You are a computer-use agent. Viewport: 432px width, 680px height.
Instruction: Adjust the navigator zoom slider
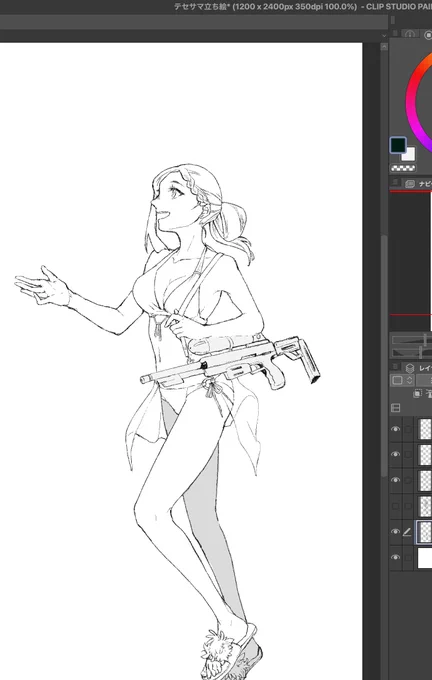pos(412,340)
